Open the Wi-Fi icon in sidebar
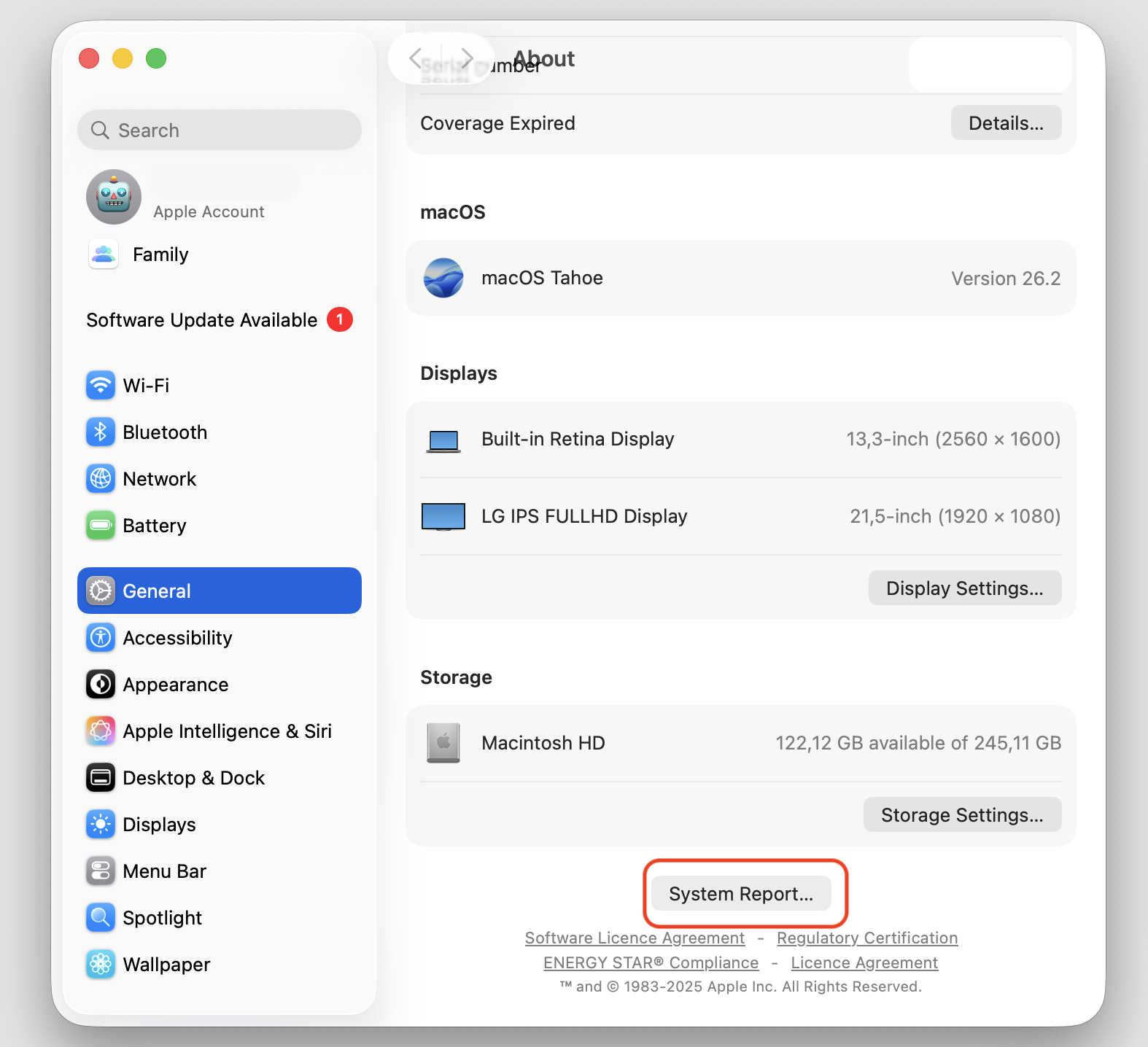This screenshot has width=1148, height=1047. click(x=101, y=385)
